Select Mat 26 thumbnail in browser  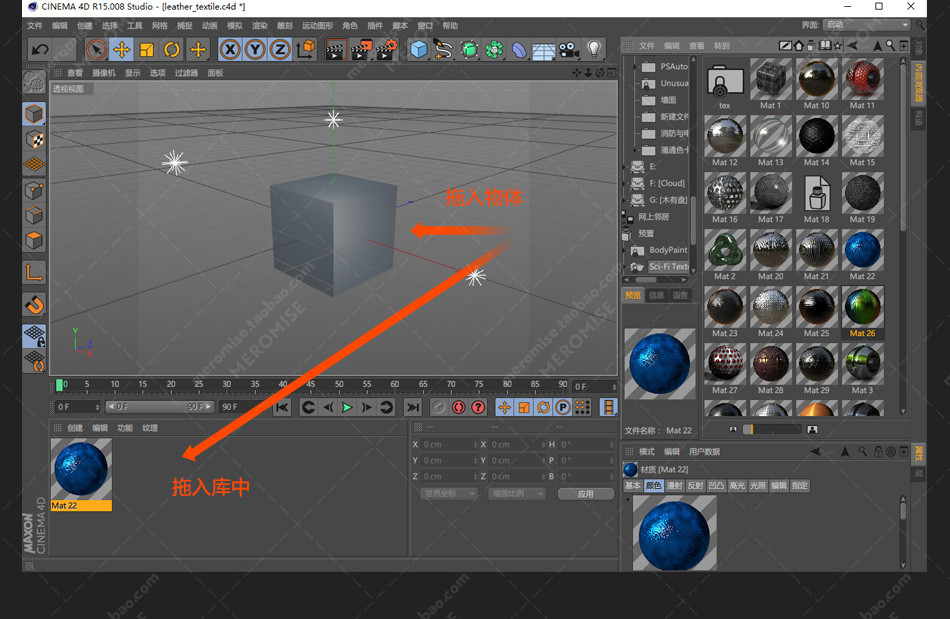862,312
